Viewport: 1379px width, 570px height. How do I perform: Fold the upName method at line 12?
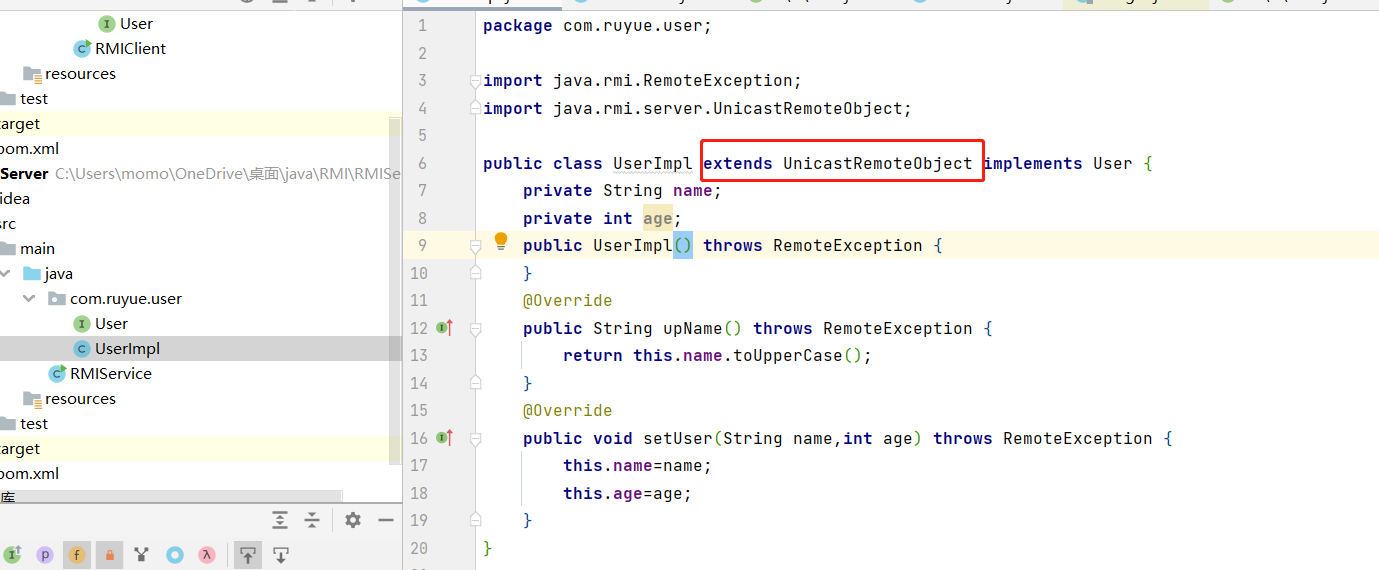[476, 328]
